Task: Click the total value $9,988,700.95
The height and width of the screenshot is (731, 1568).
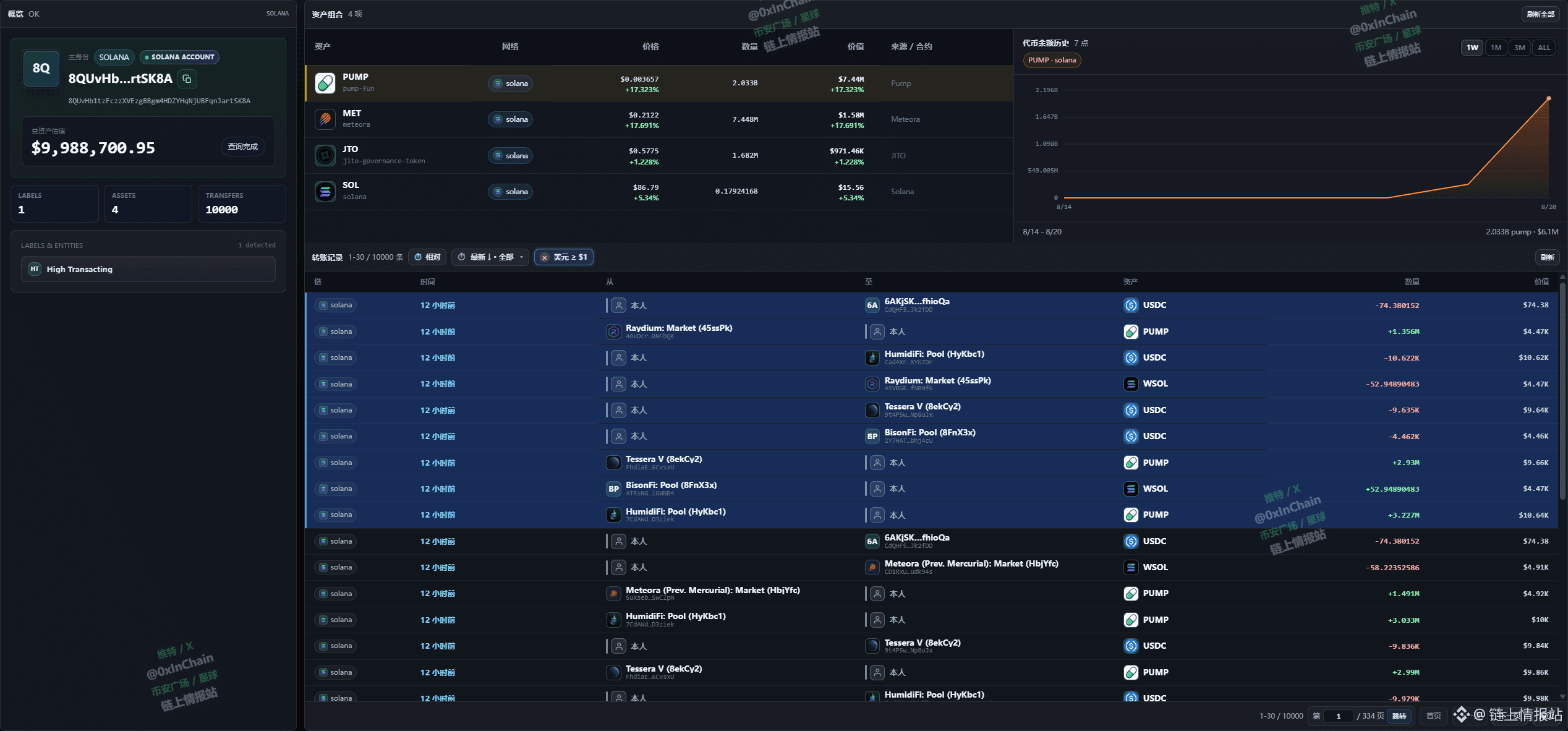Action: click(93, 148)
